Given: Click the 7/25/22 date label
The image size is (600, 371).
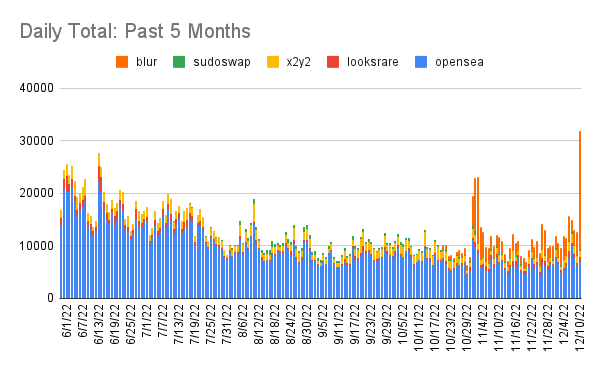Looking at the screenshot, I should point(211,324).
